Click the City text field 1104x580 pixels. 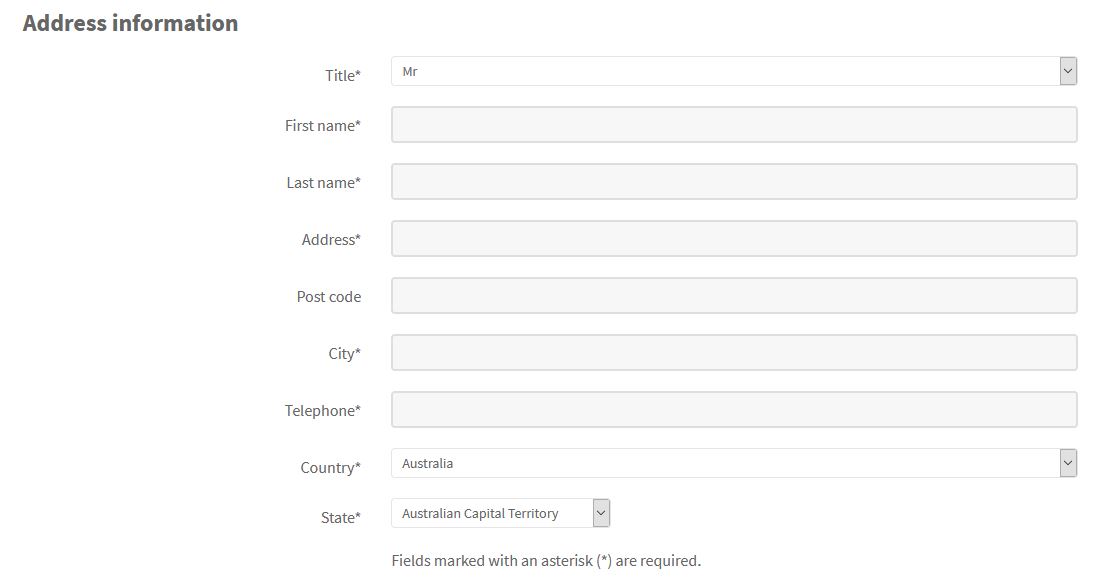point(733,353)
